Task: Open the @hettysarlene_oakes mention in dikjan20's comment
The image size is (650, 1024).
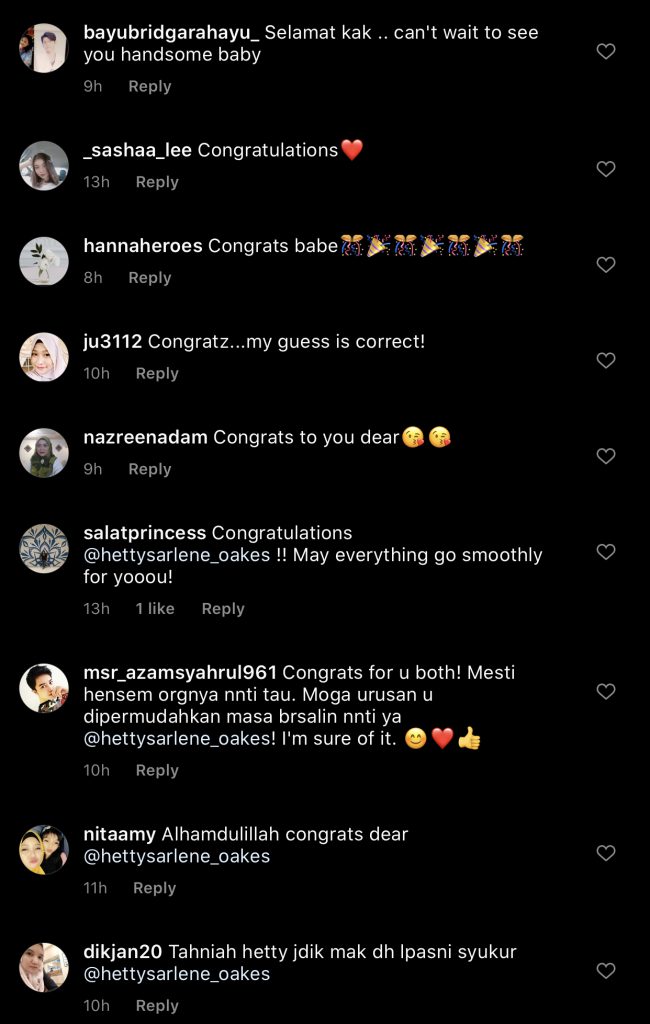Action: 177,974
